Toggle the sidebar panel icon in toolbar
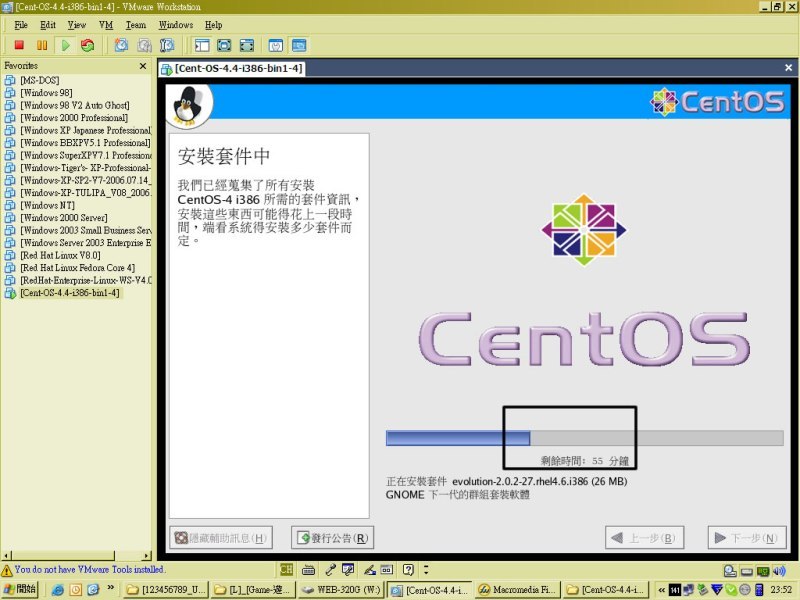The height and width of the screenshot is (600, 800). [x=202, y=45]
